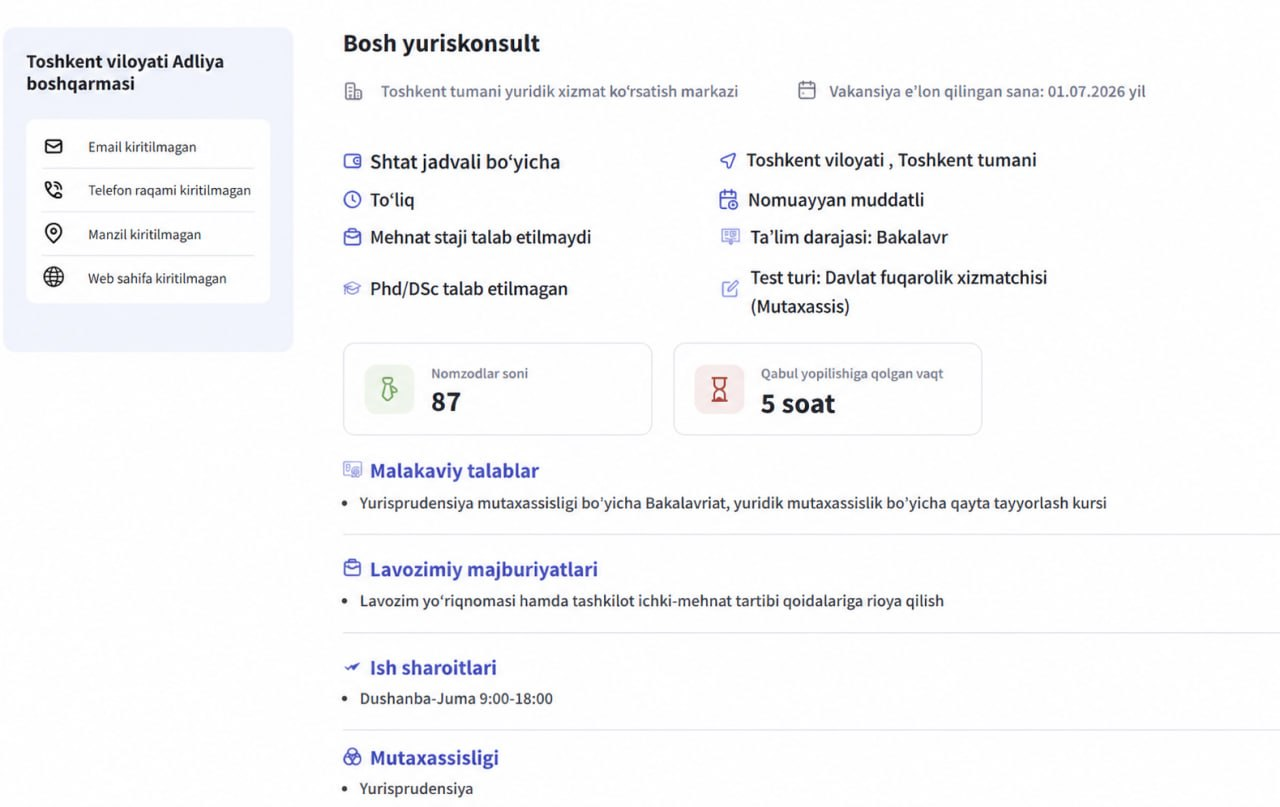Image resolution: width=1280 pixels, height=807 pixels.
Task: Select the Mutaxassisligi section heading
Action: (434, 758)
